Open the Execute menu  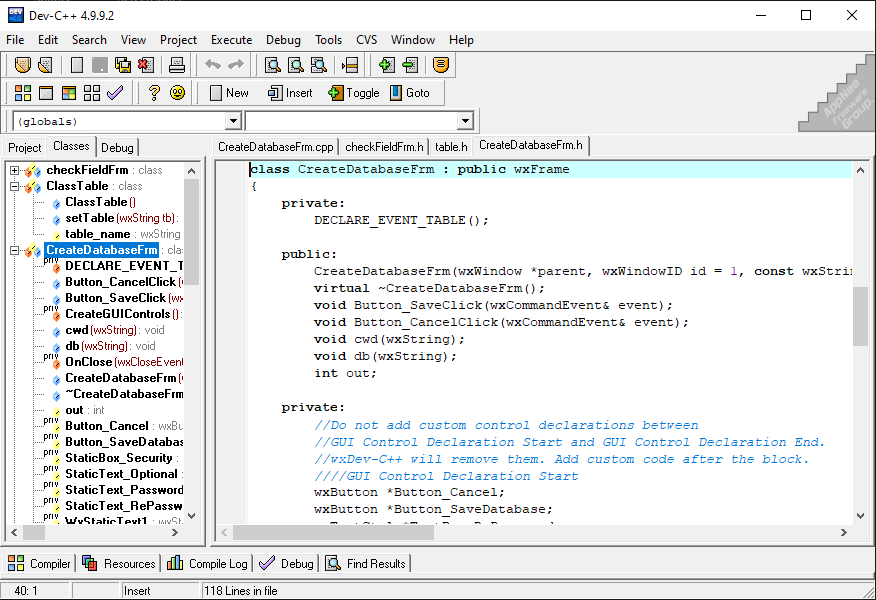point(231,40)
